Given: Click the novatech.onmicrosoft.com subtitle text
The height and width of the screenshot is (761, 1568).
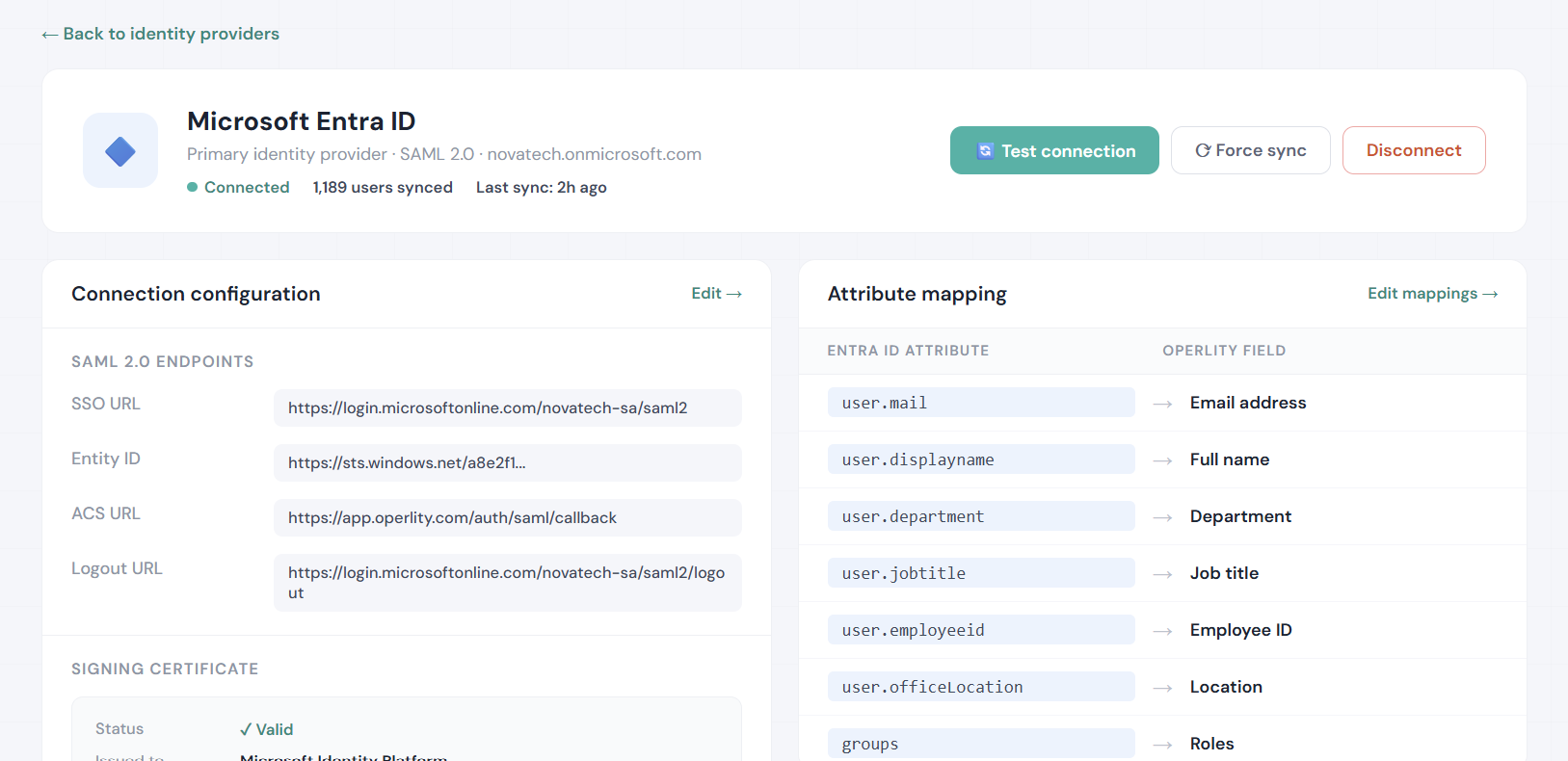Looking at the screenshot, I should click(594, 154).
